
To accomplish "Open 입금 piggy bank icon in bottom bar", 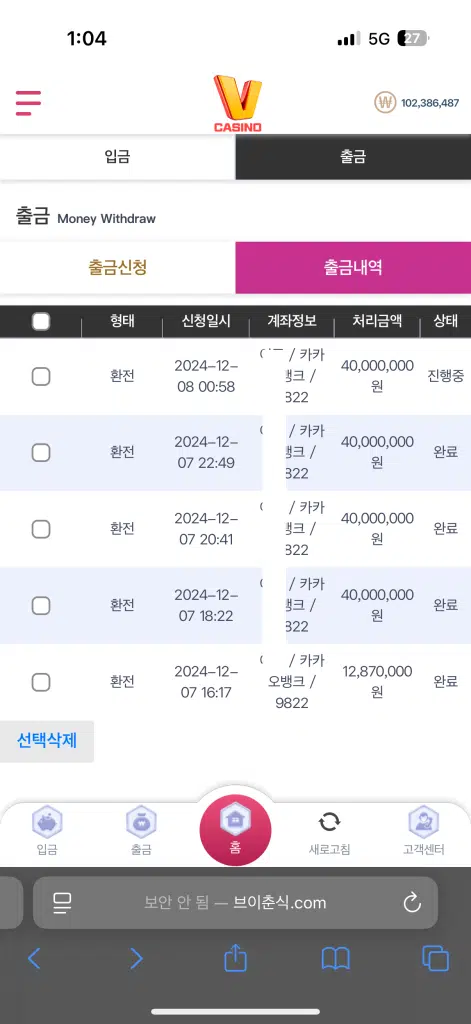I will tap(47, 822).
